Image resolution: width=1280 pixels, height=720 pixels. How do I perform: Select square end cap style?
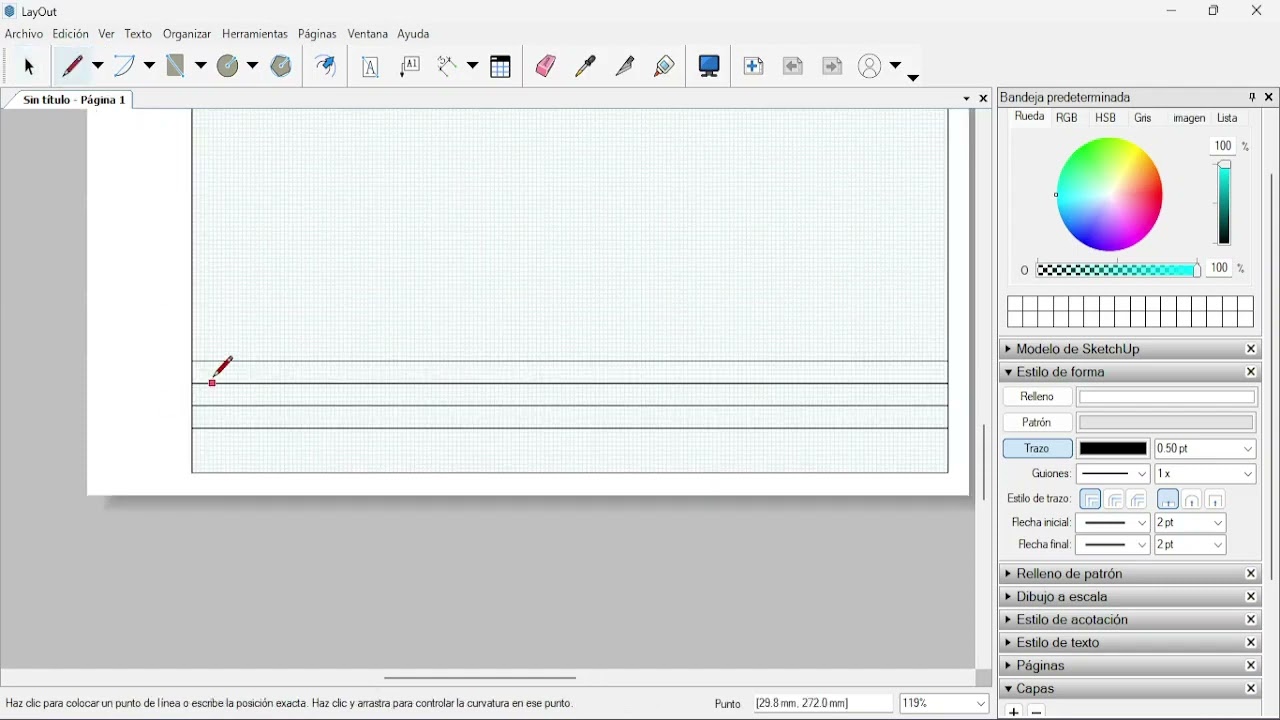(x=1216, y=499)
